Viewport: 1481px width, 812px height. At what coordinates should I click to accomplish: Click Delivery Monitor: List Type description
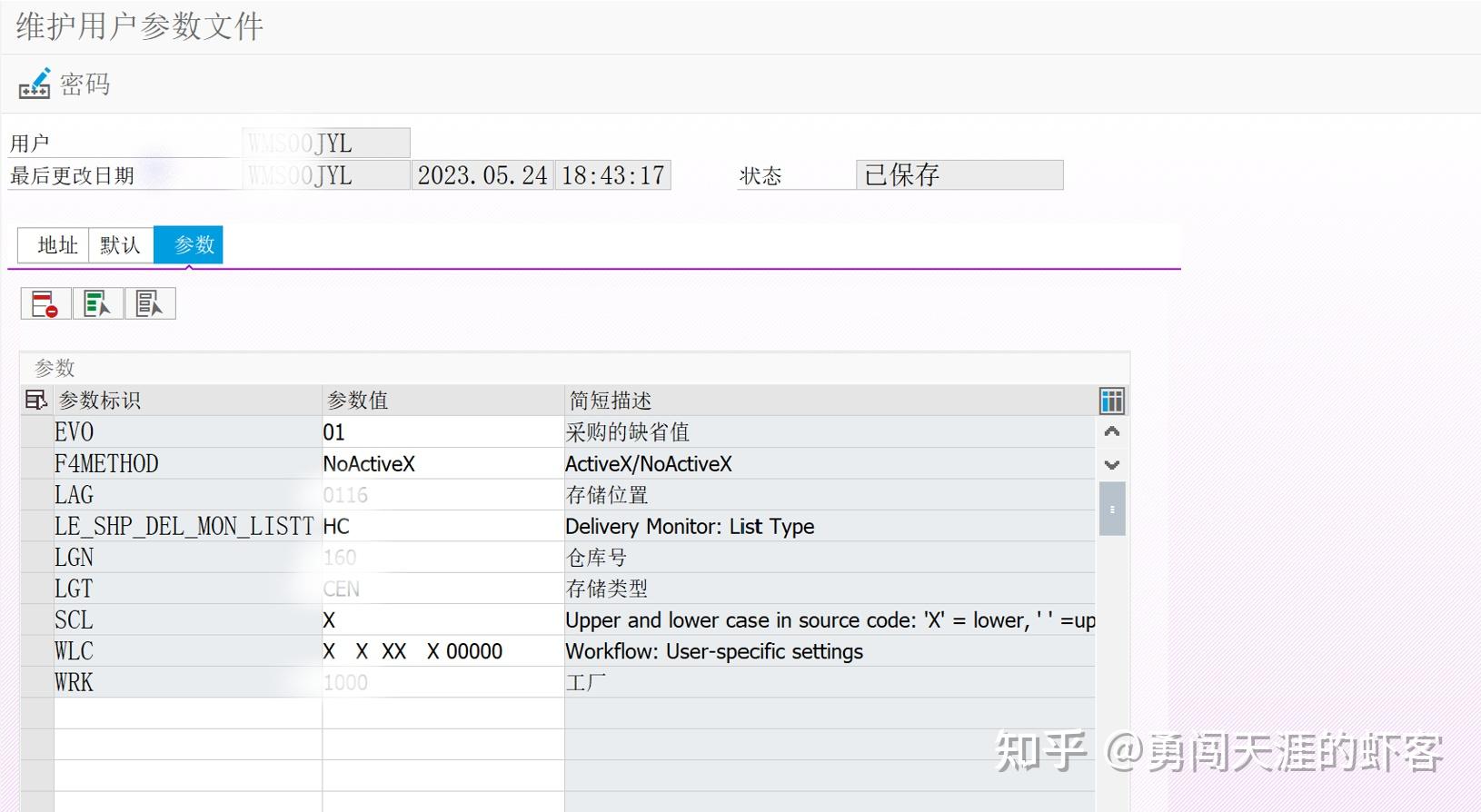click(830, 526)
